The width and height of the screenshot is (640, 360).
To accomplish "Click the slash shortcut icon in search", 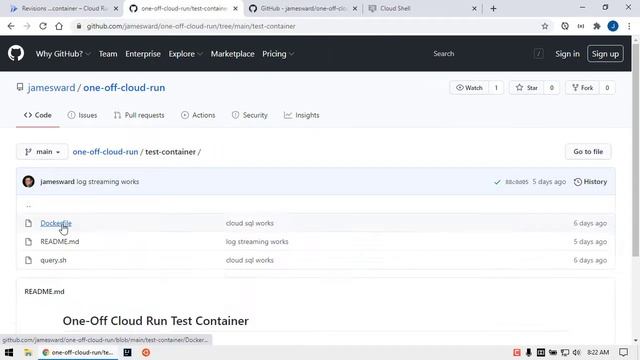I will [x=538, y=53].
